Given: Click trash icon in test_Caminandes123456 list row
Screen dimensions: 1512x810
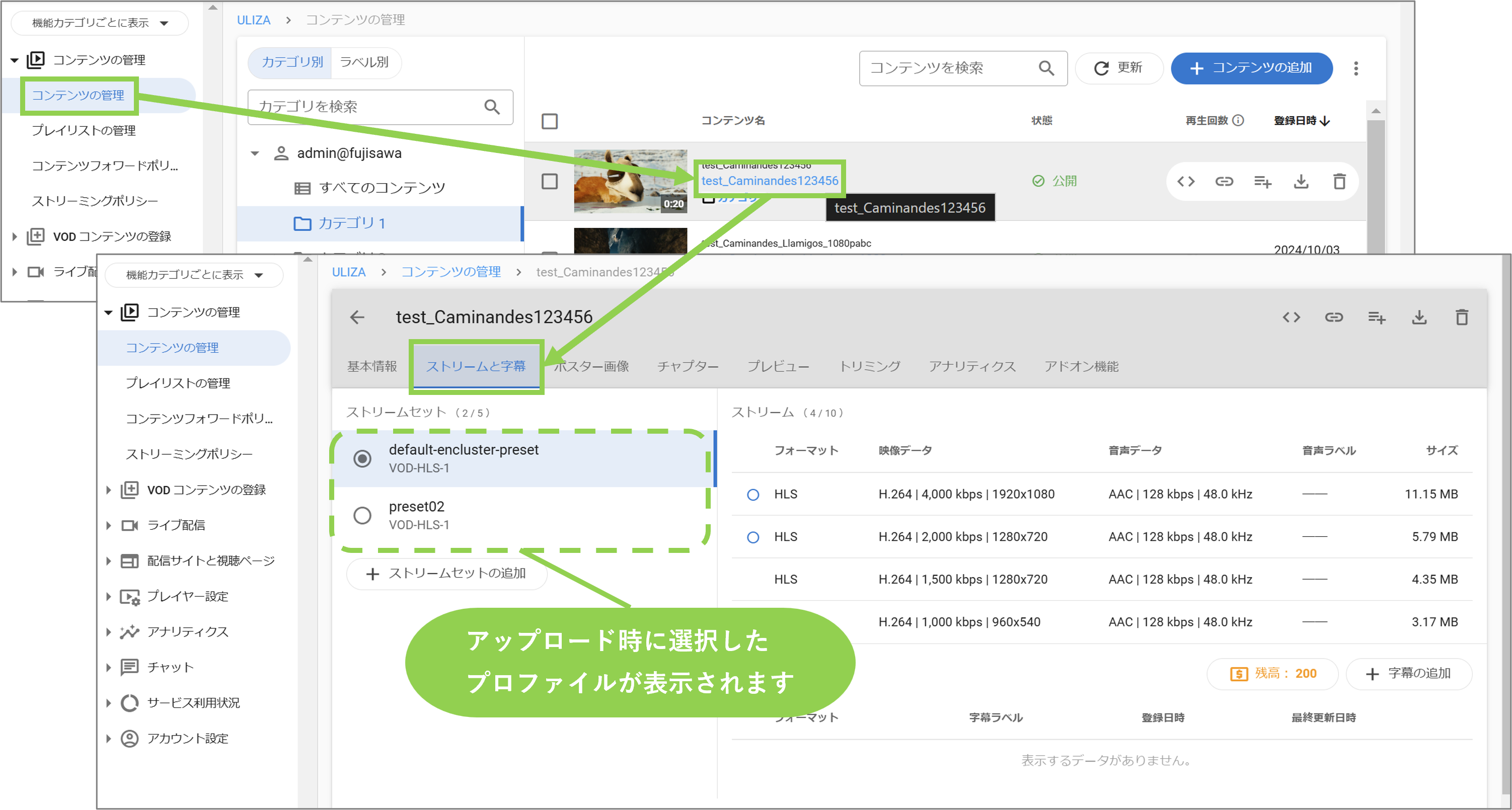Looking at the screenshot, I should (1339, 181).
